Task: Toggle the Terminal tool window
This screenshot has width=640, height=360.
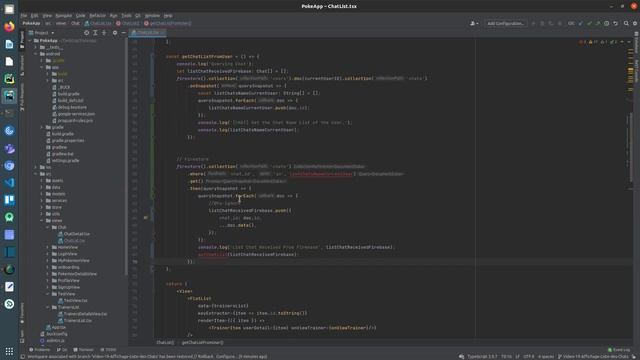Action: pyautogui.click(x=83, y=350)
